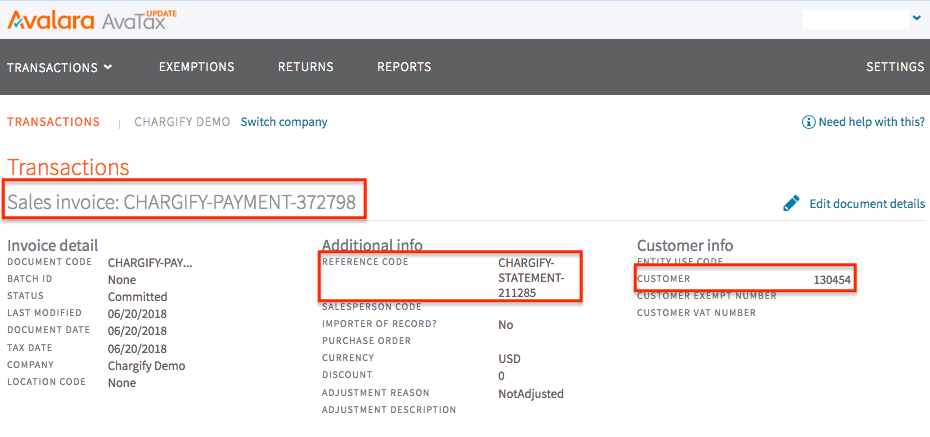Click the LAST MODIFIED date 06/20/2018
Image resolution: width=930 pixels, height=437 pixels.
tap(138, 314)
